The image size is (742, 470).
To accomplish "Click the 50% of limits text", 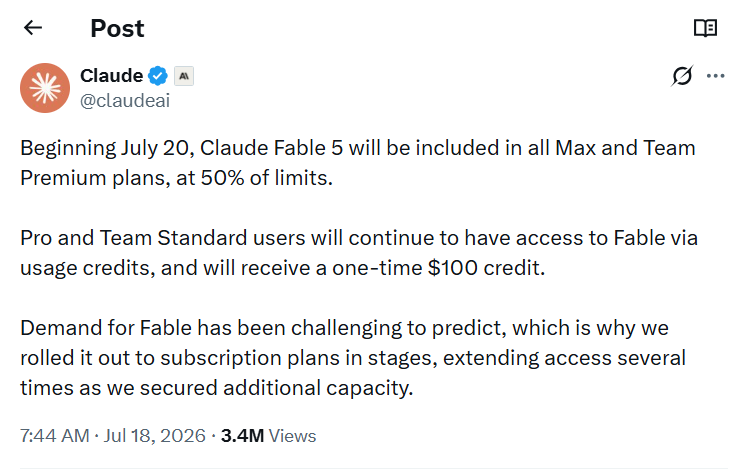I will tap(267, 178).
